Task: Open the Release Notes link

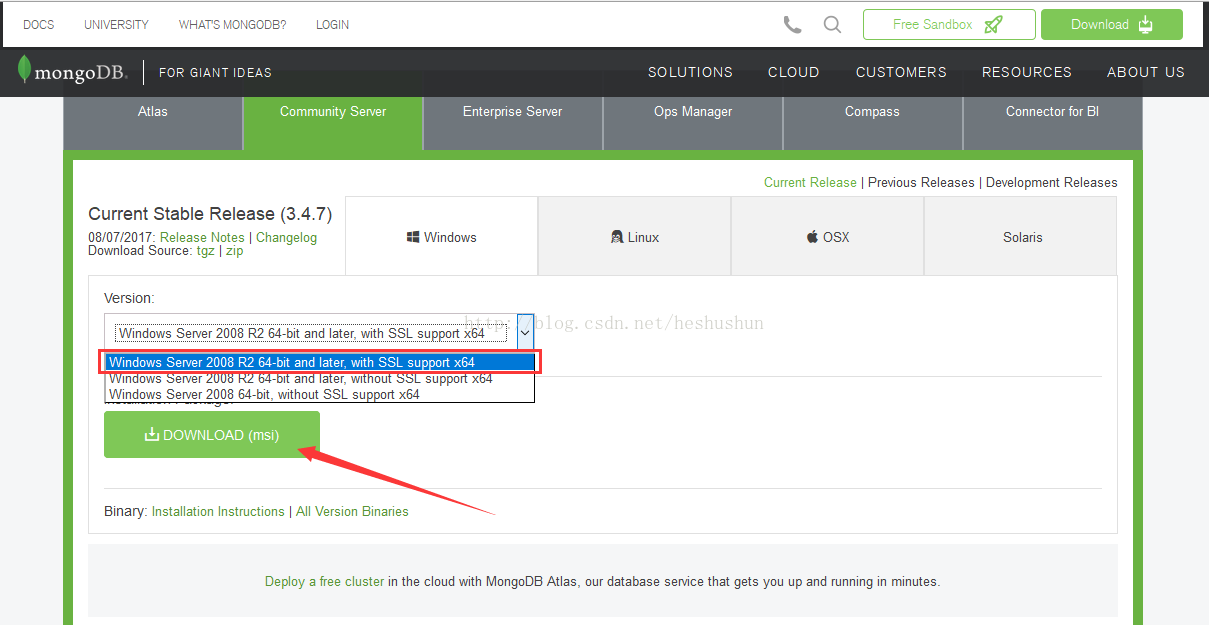Action: [x=202, y=237]
